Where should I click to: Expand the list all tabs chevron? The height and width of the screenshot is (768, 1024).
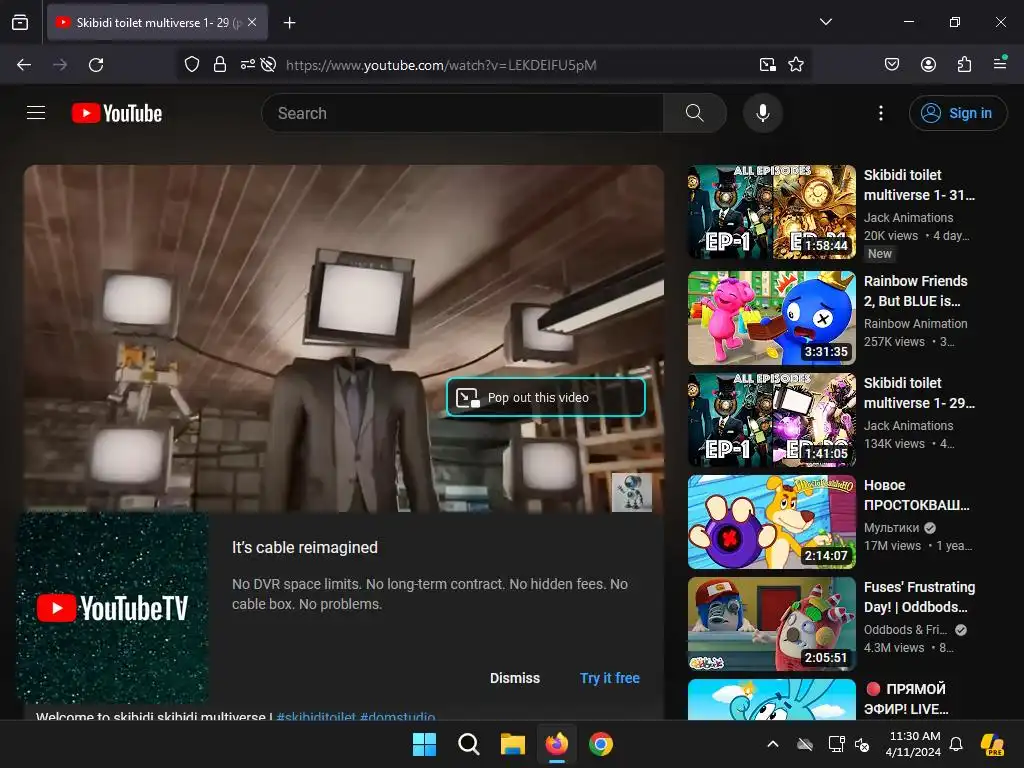coord(825,22)
